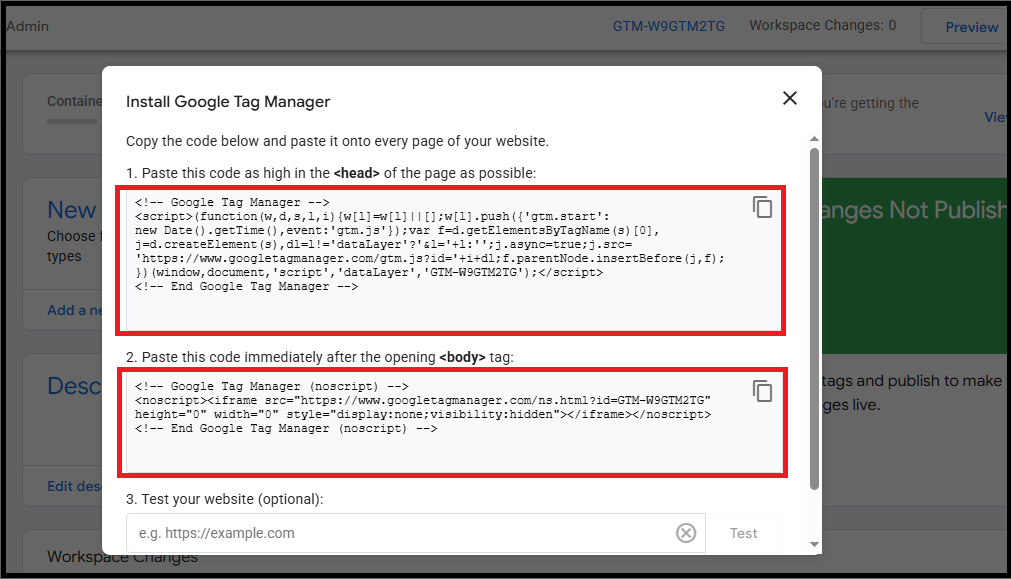
Task: Open Workspace Changes: 0 in header
Action: [x=822, y=26]
